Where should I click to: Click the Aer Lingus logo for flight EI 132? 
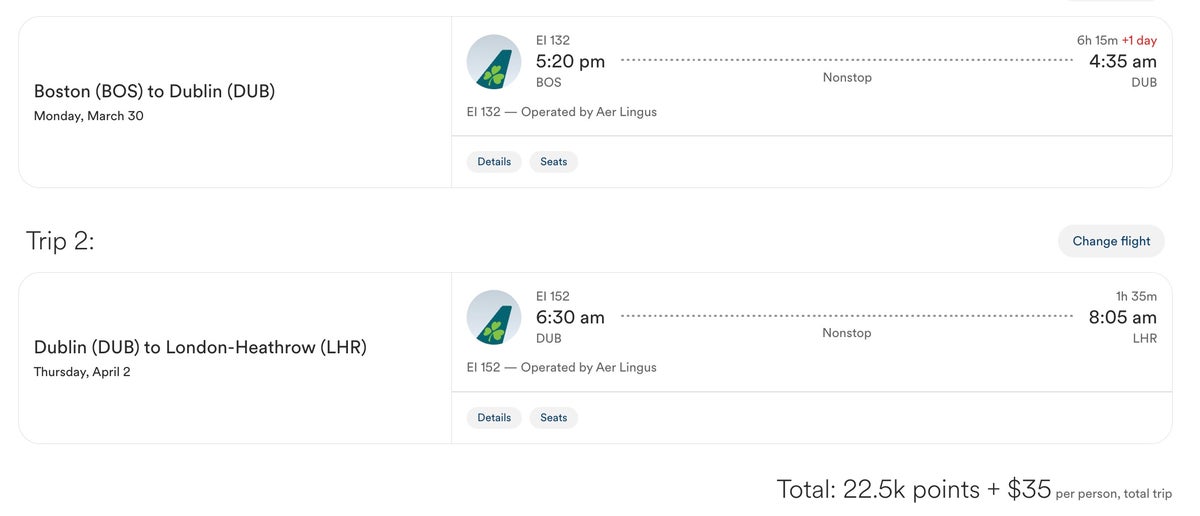pyautogui.click(x=494, y=62)
